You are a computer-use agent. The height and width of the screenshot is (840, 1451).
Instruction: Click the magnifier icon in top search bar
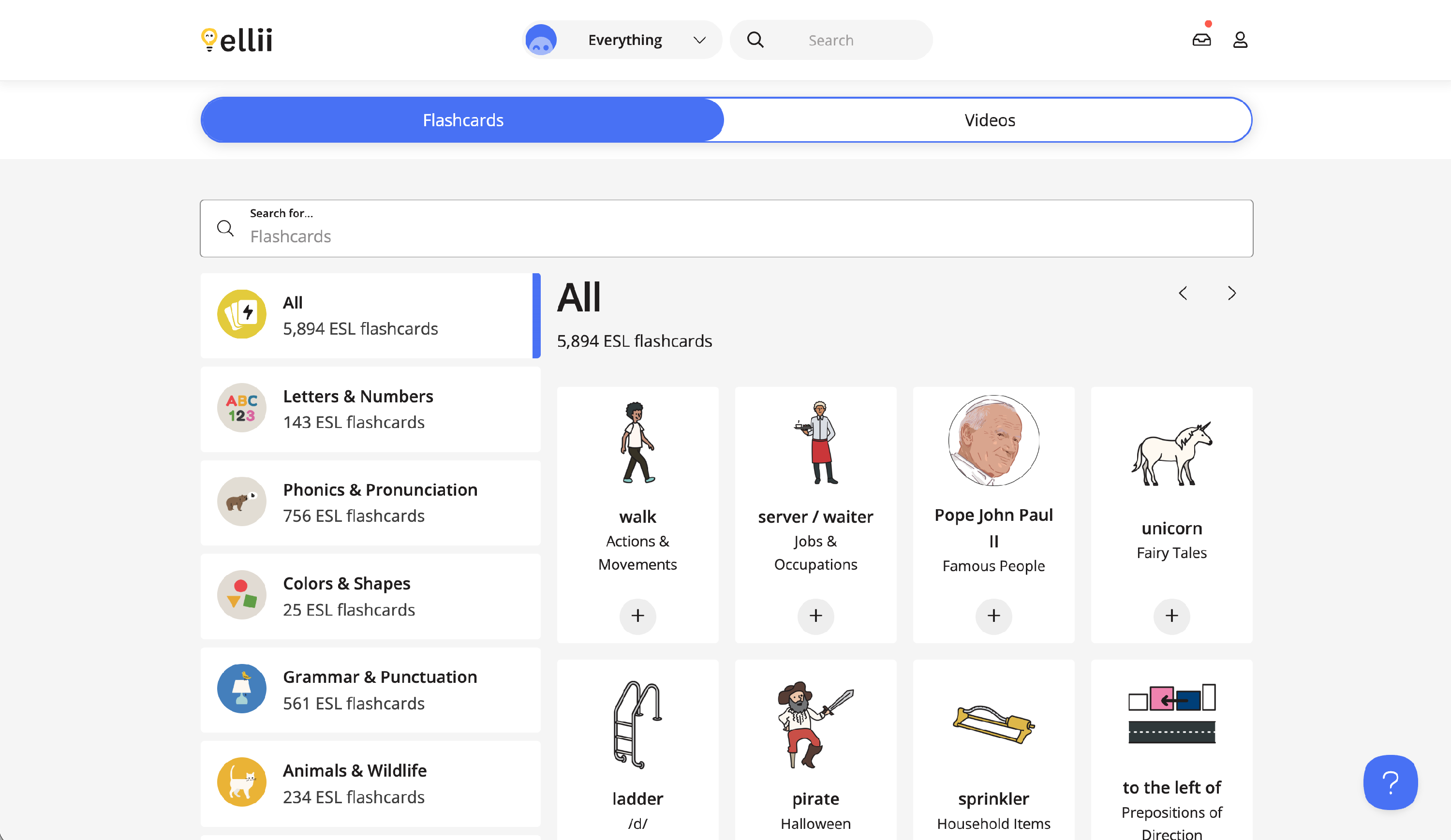[755, 40]
